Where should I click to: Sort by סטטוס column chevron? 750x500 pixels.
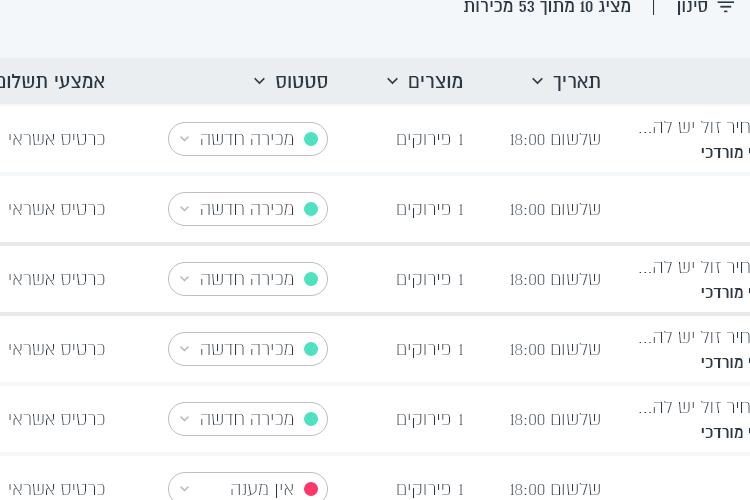tap(259, 81)
